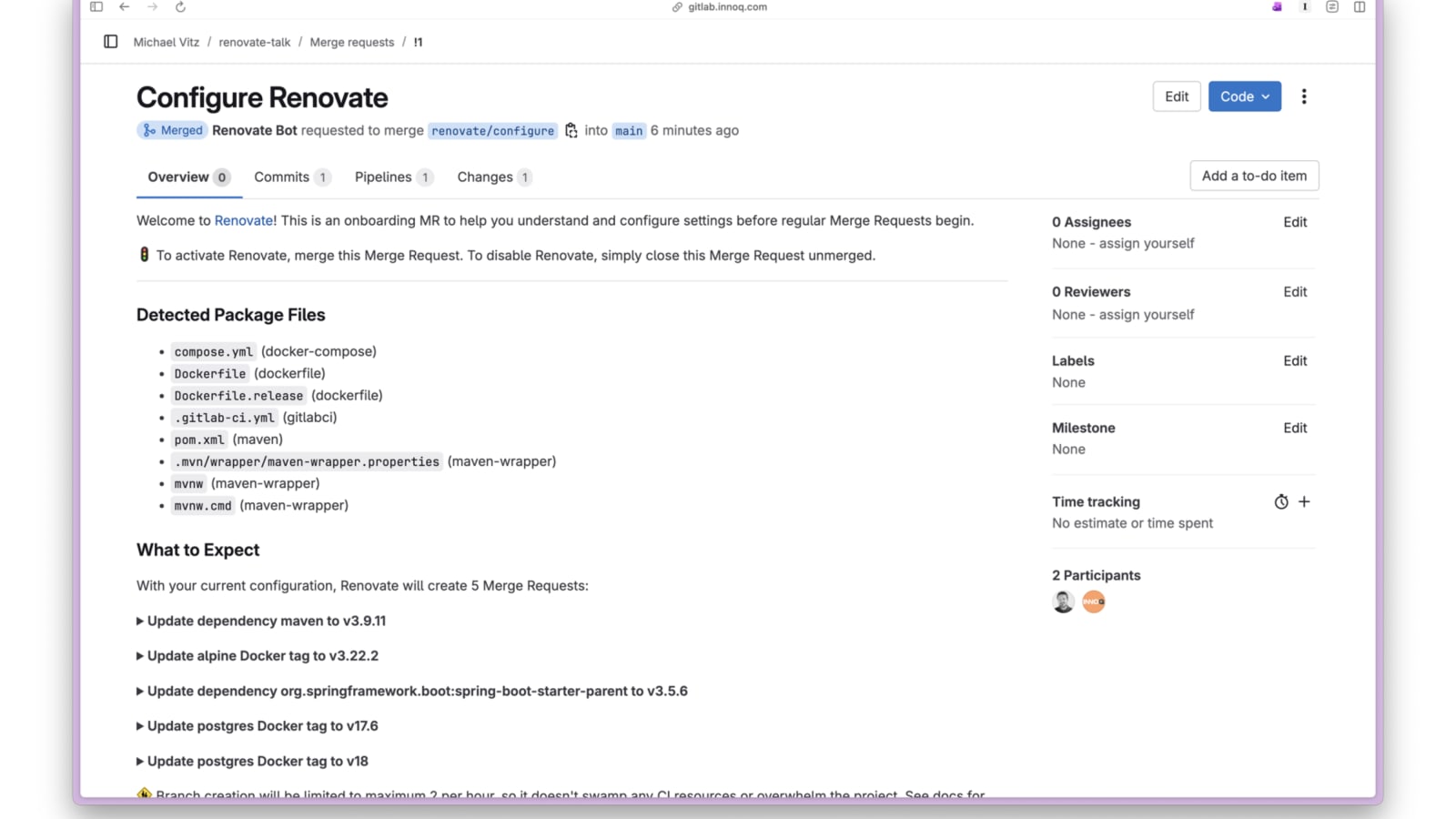Screen dimensions: 1456x819
Task: Switch to the Overview tab
Action: point(189,177)
